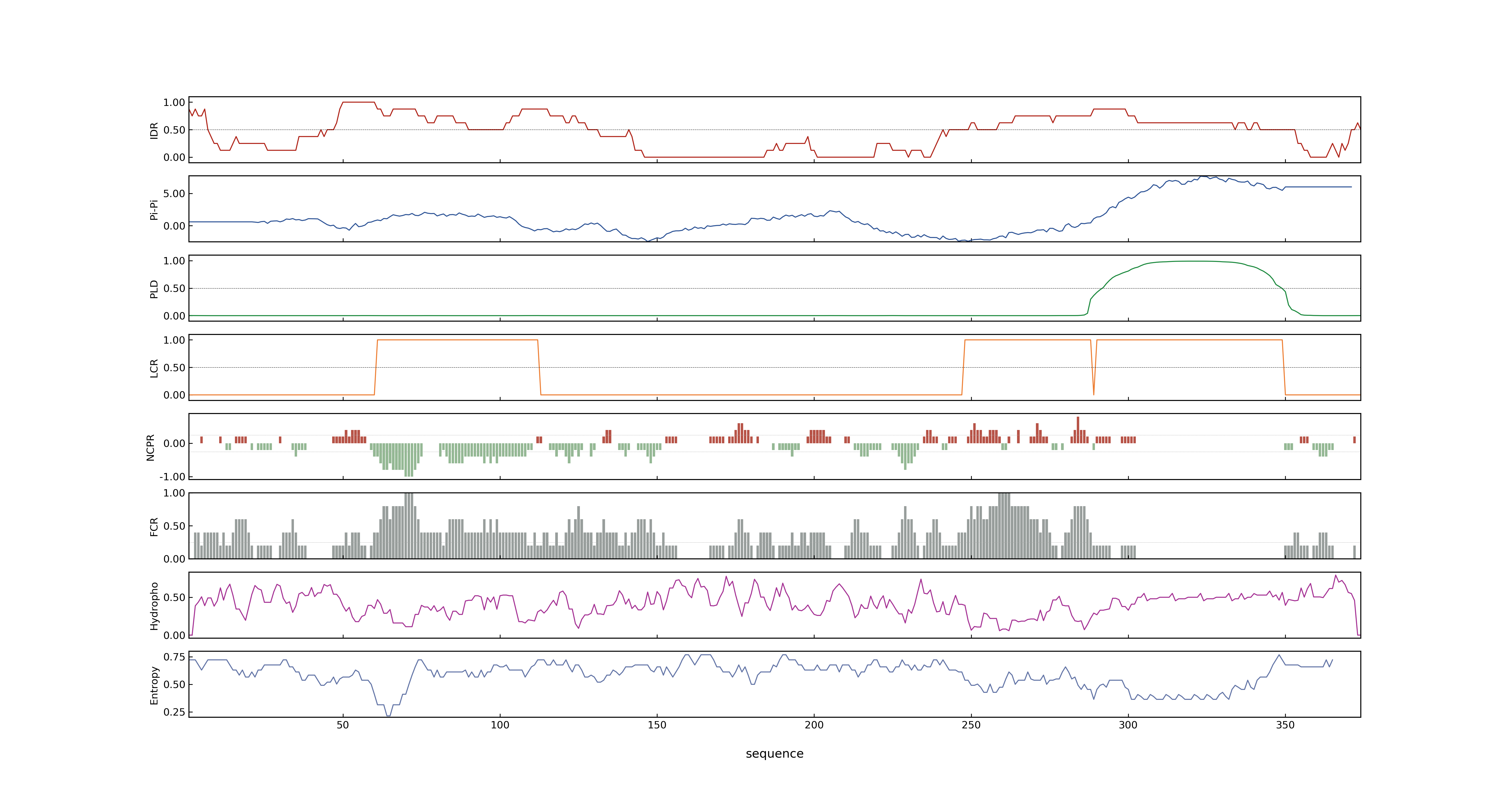Select the FCR axis label
This screenshot has height=806, width=1512.
point(154,526)
